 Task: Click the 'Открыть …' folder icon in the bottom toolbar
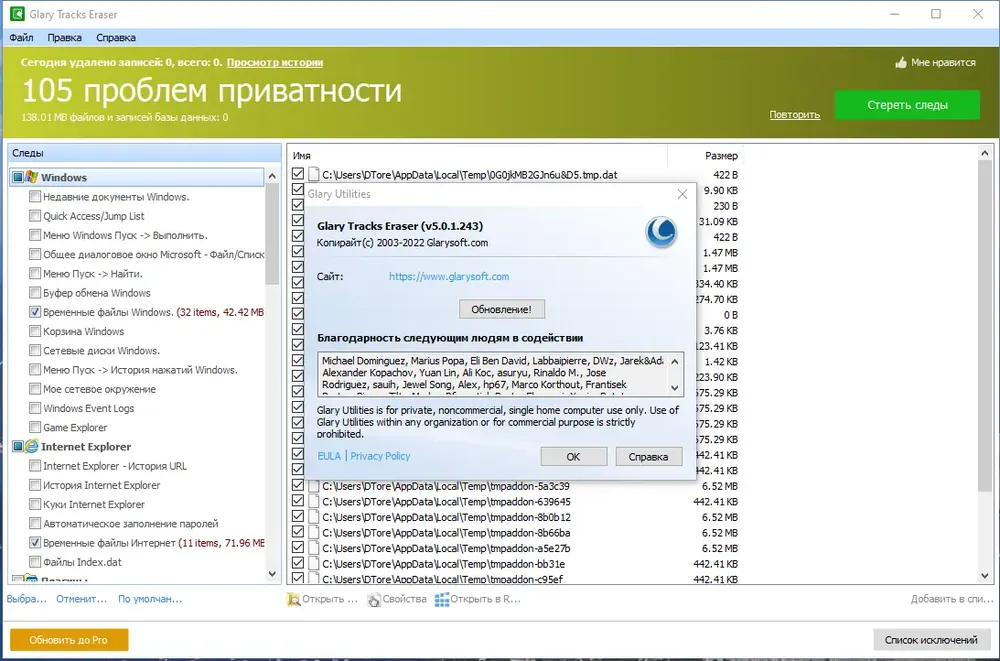pyautogui.click(x=293, y=599)
